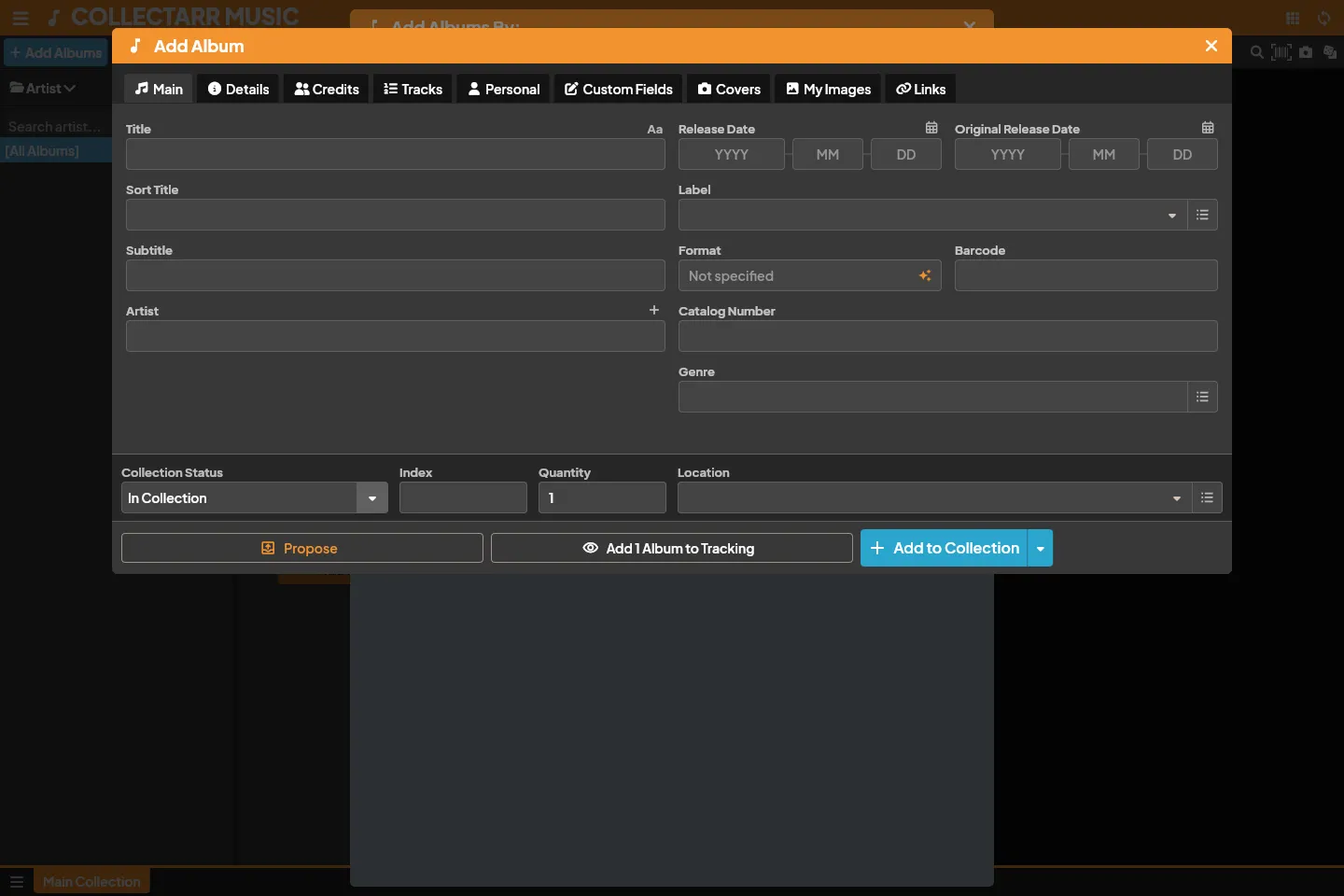Image resolution: width=1344 pixels, height=896 pixels.
Task: Click the barcode scanner icon in the top bar
Action: tap(1281, 52)
